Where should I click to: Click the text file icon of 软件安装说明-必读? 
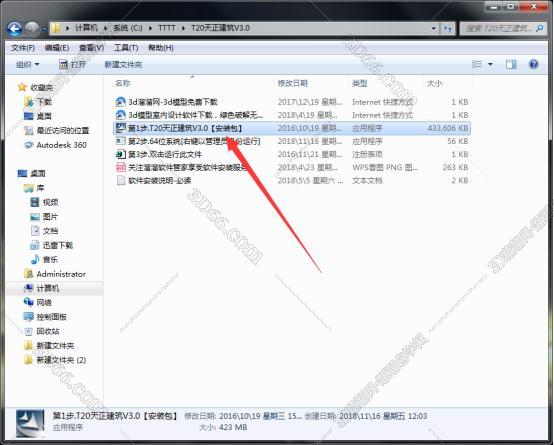pyautogui.click(x=121, y=181)
